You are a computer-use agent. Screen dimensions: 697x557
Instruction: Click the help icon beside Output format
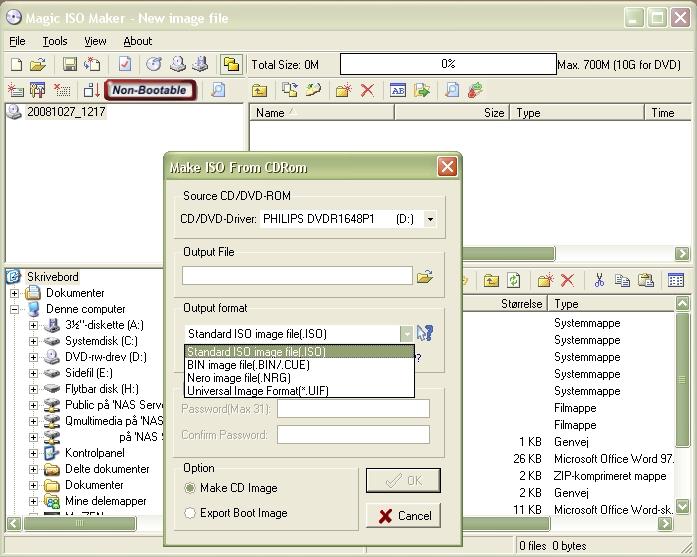tap(425, 334)
